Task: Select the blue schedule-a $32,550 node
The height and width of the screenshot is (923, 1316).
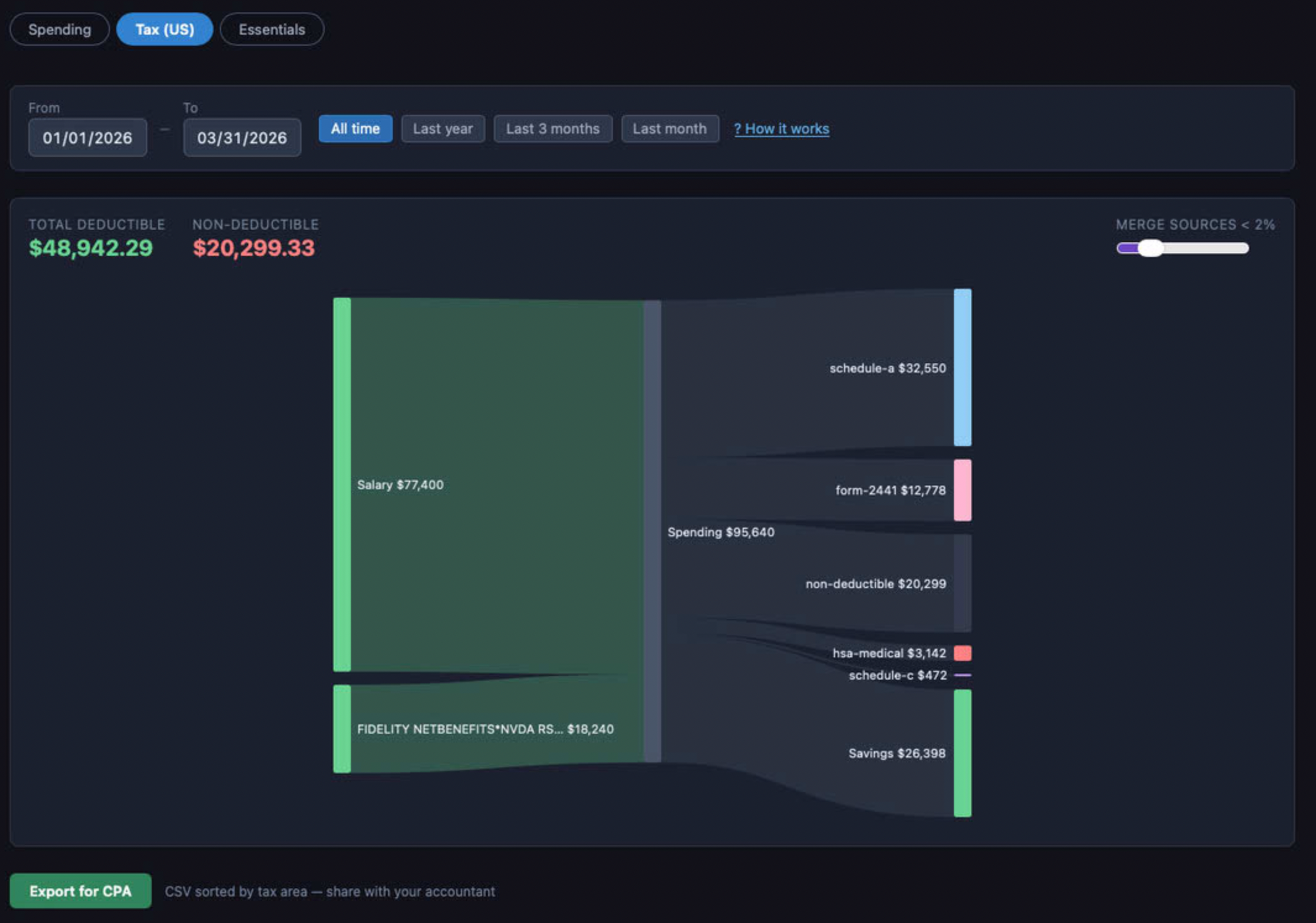Action: 963,368
